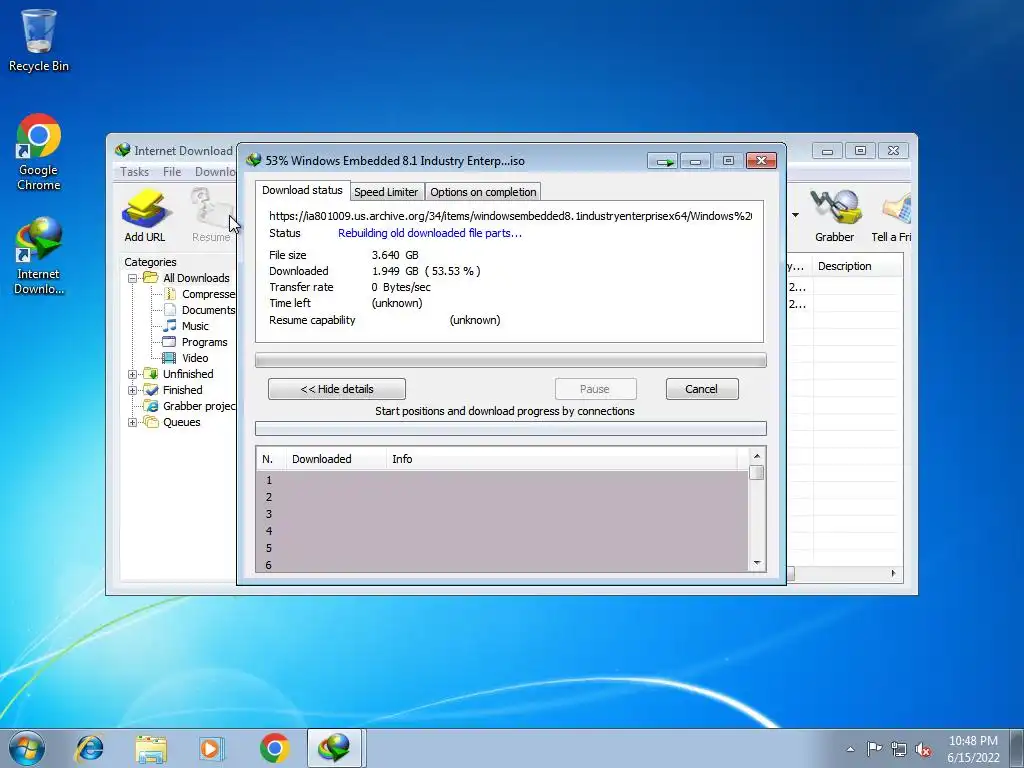1024x768 pixels.
Task: Click the download progress bar
Action: pyautogui.click(x=510, y=360)
